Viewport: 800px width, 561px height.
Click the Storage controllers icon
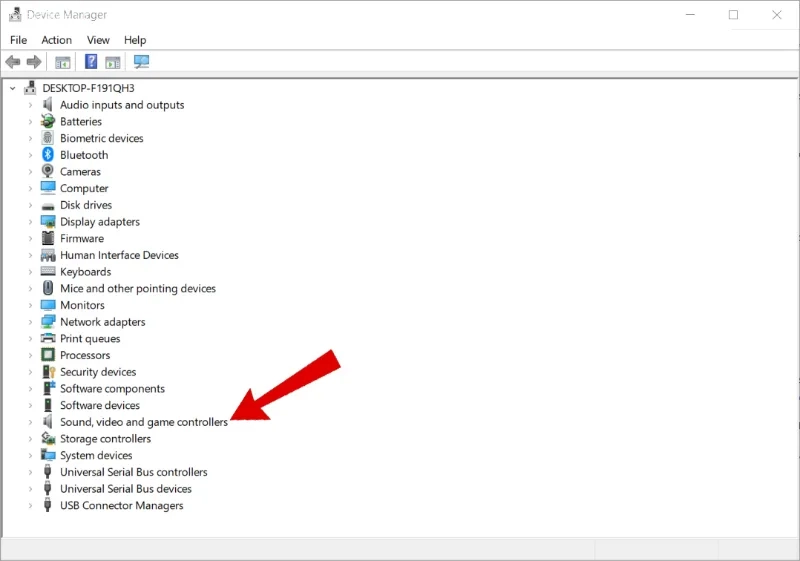point(48,439)
